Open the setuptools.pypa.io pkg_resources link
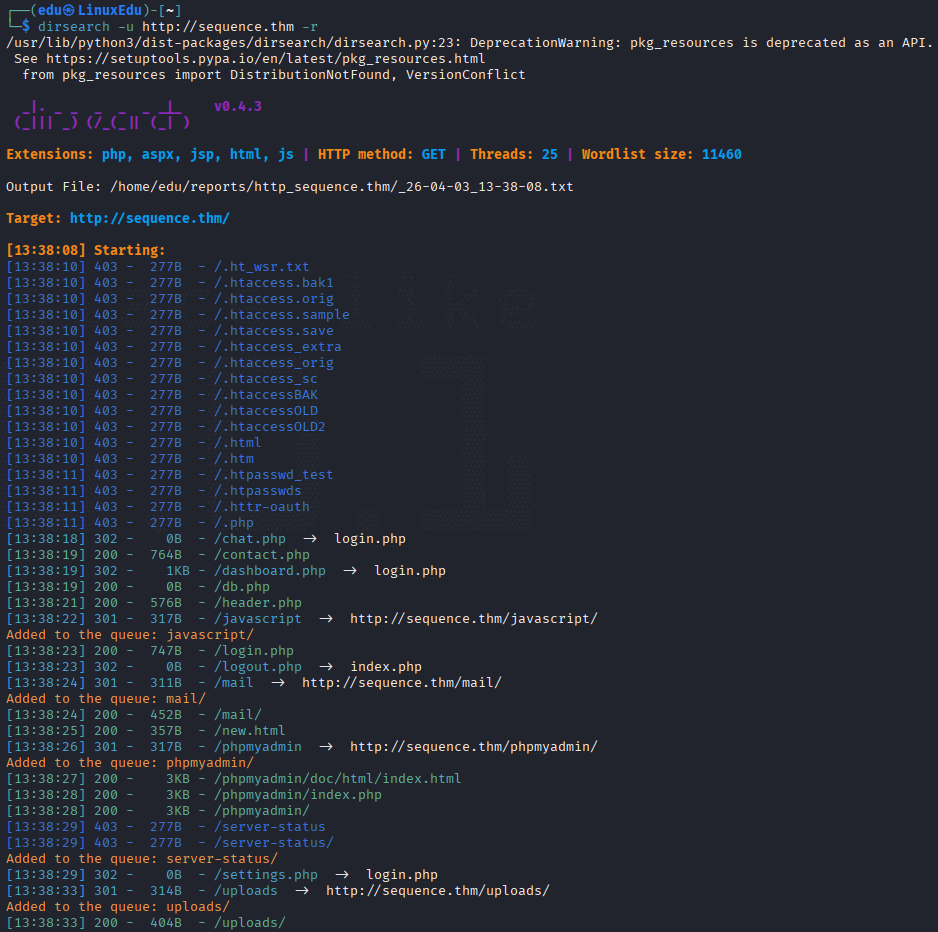This screenshot has height=932, width=938. coord(266,59)
